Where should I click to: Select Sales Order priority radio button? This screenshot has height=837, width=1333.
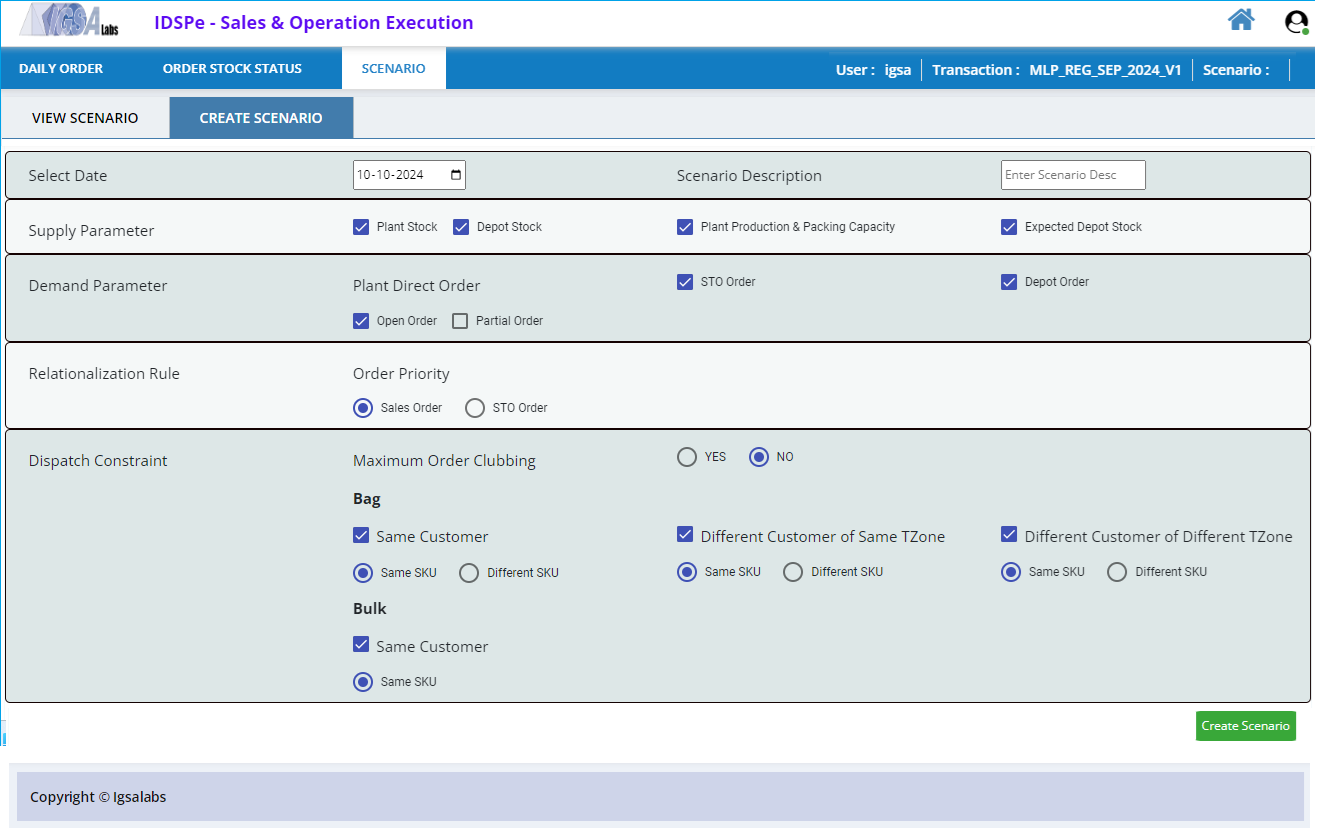click(x=363, y=408)
